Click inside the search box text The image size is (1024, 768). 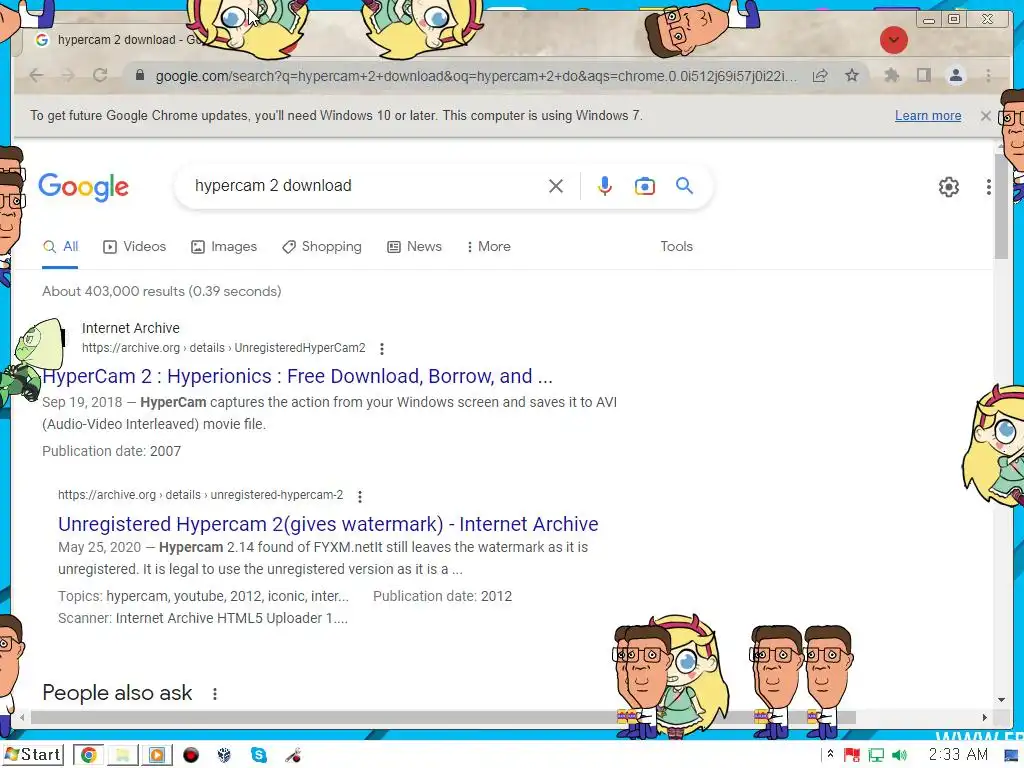tap(273, 185)
